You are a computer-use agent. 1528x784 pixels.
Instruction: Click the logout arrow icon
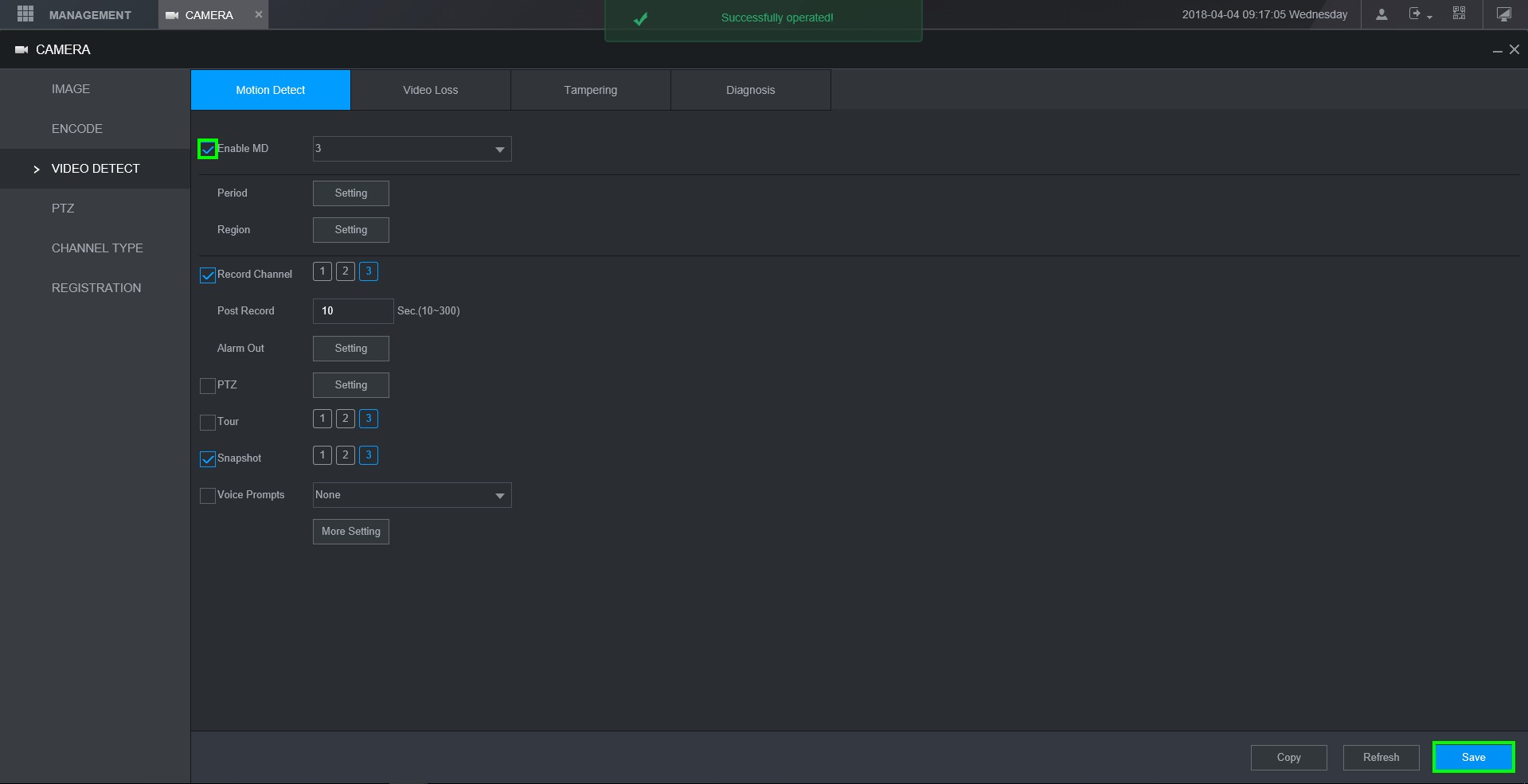(x=1415, y=14)
